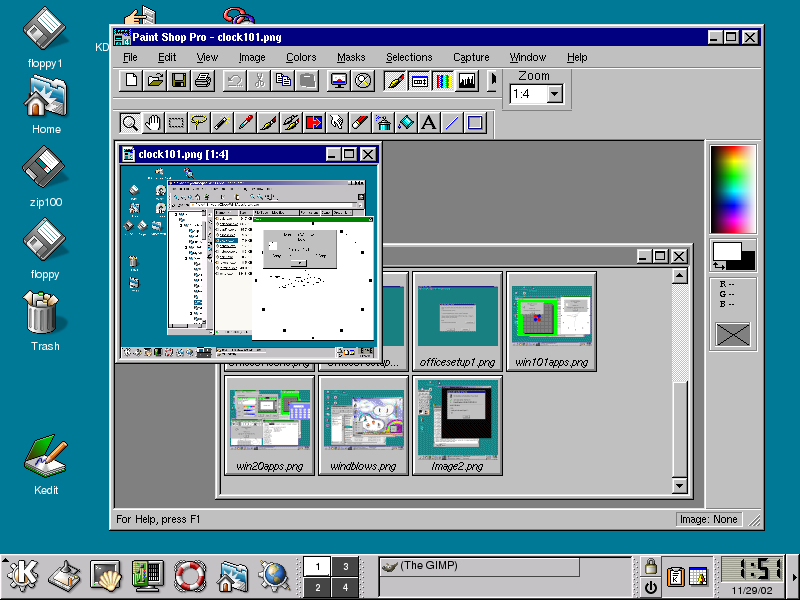Click the zip100 desktop drive icon

[x=45, y=177]
